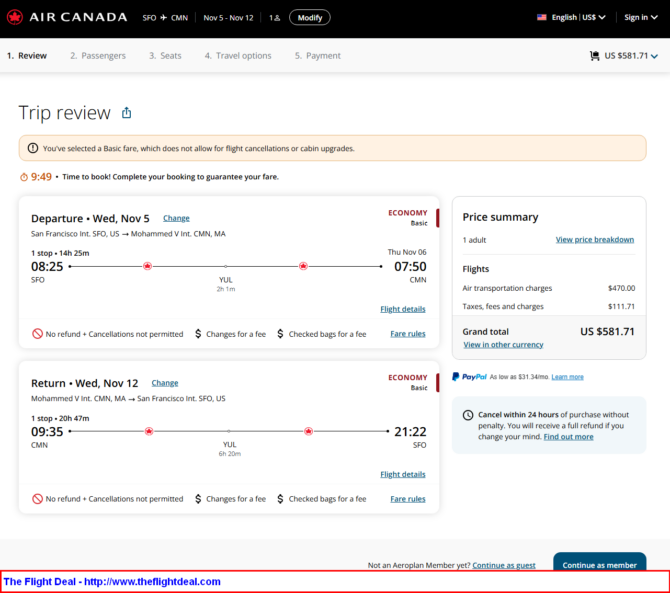Screen dimensions: 670x593
Task: Click the airplane icon between SFO and CMN
Action: point(164,18)
